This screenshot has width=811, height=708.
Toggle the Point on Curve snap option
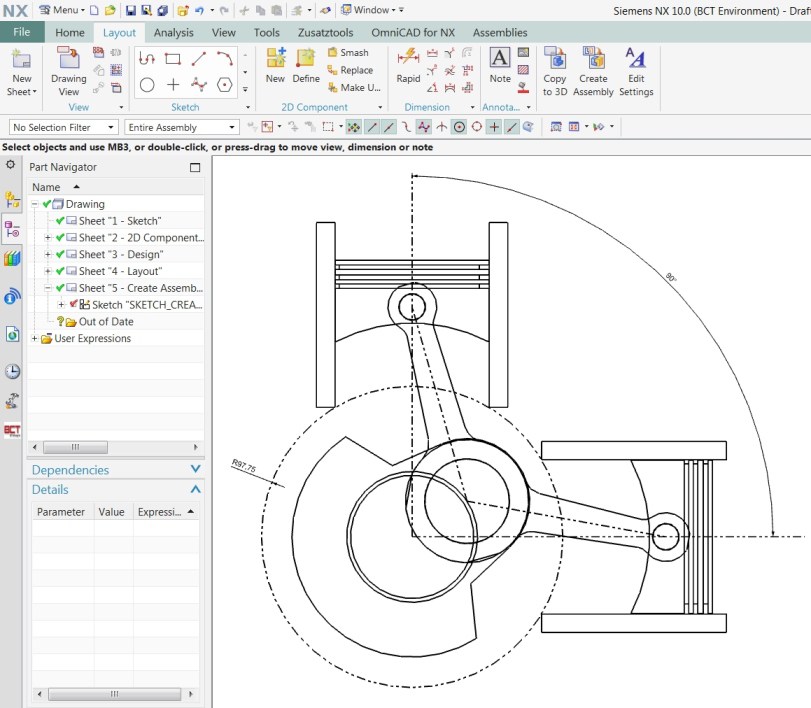click(x=513, y=126)
